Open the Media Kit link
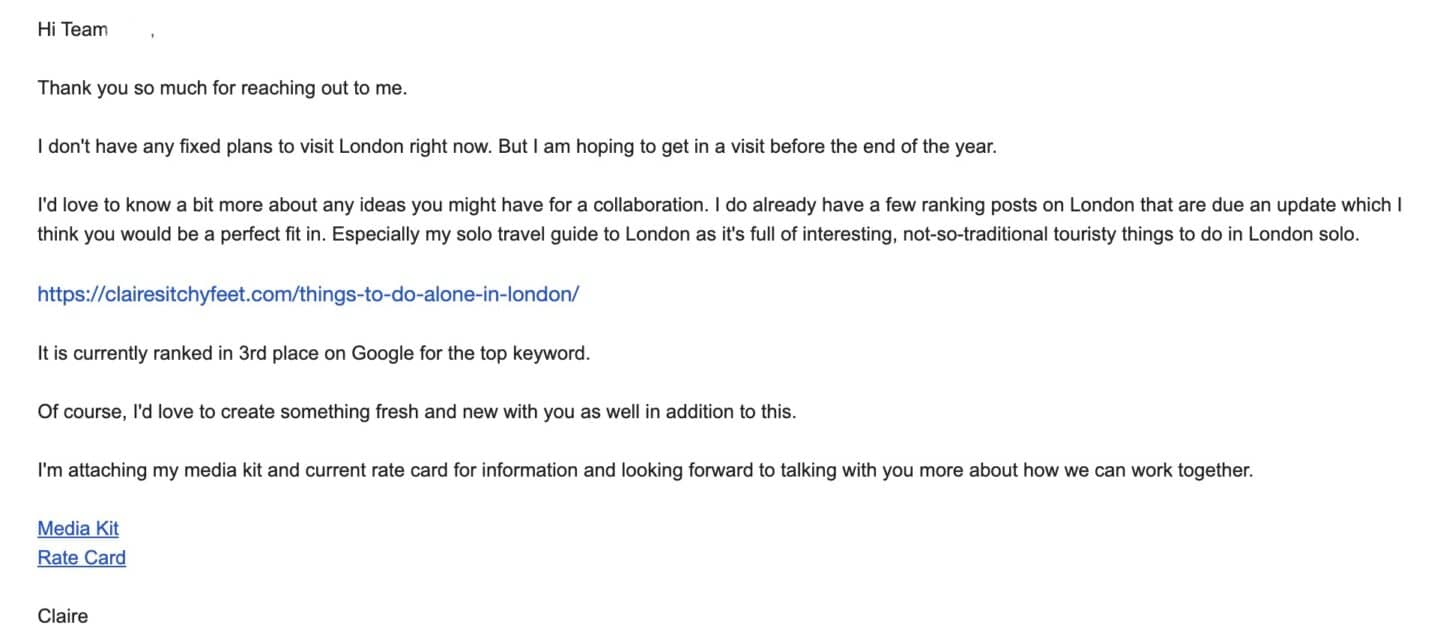 (x=78, y=528)
